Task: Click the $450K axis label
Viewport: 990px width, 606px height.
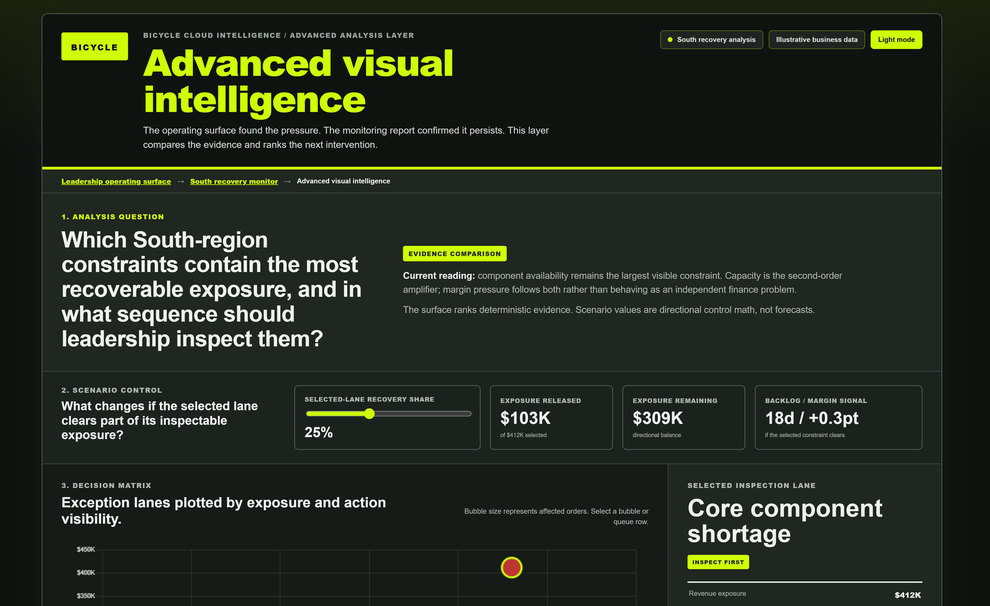Action: 85,549
